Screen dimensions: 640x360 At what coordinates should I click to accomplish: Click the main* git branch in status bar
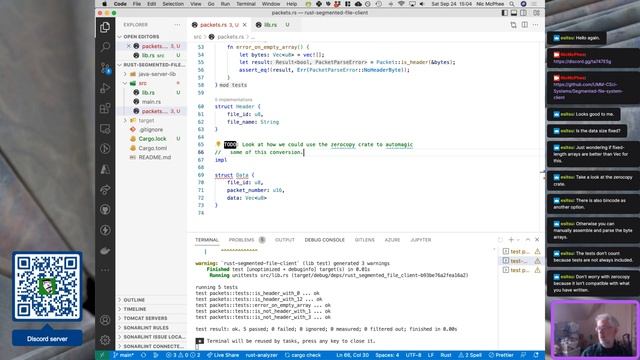[x=123, y=355]
